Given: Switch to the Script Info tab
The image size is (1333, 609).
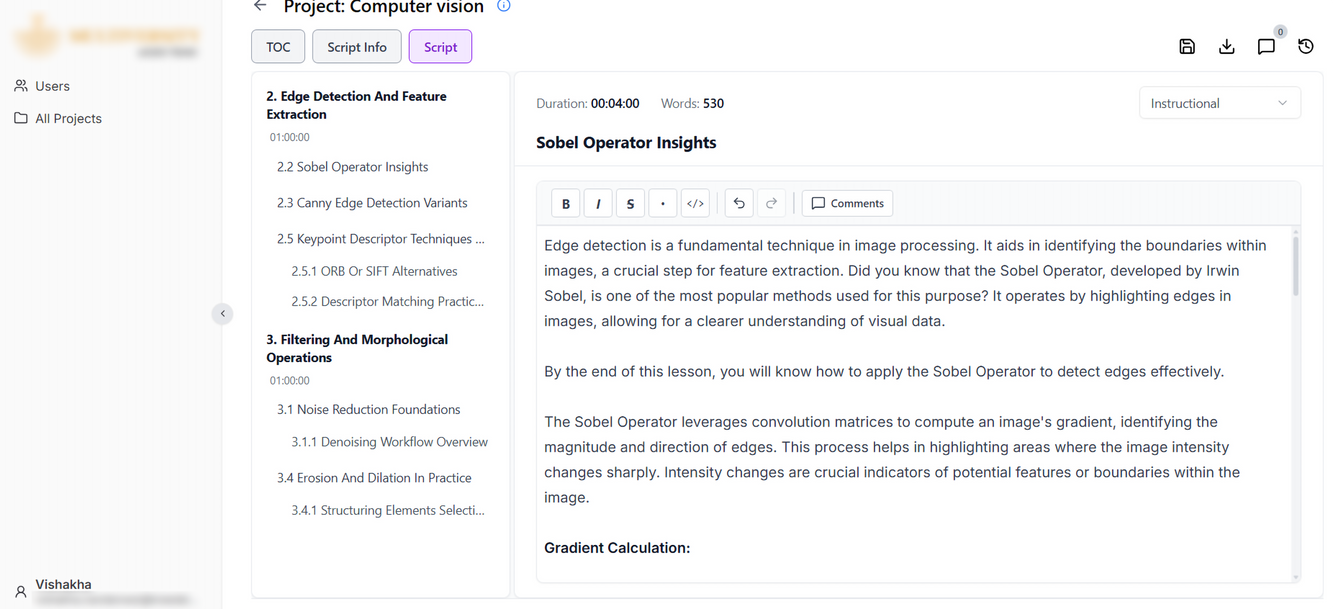Looking at the screenshot, I should pos(357,47).
